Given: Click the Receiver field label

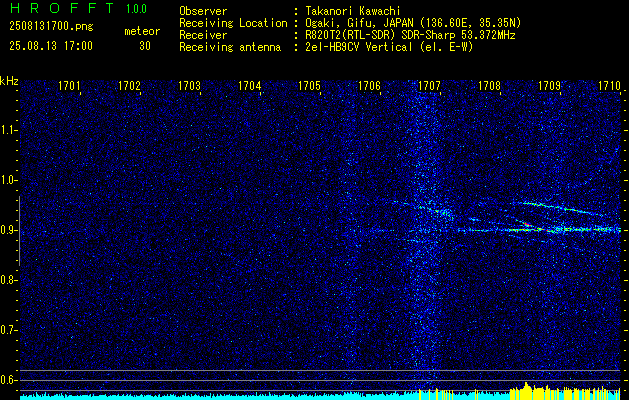Looking at the screenshot, I should [203, 35].
